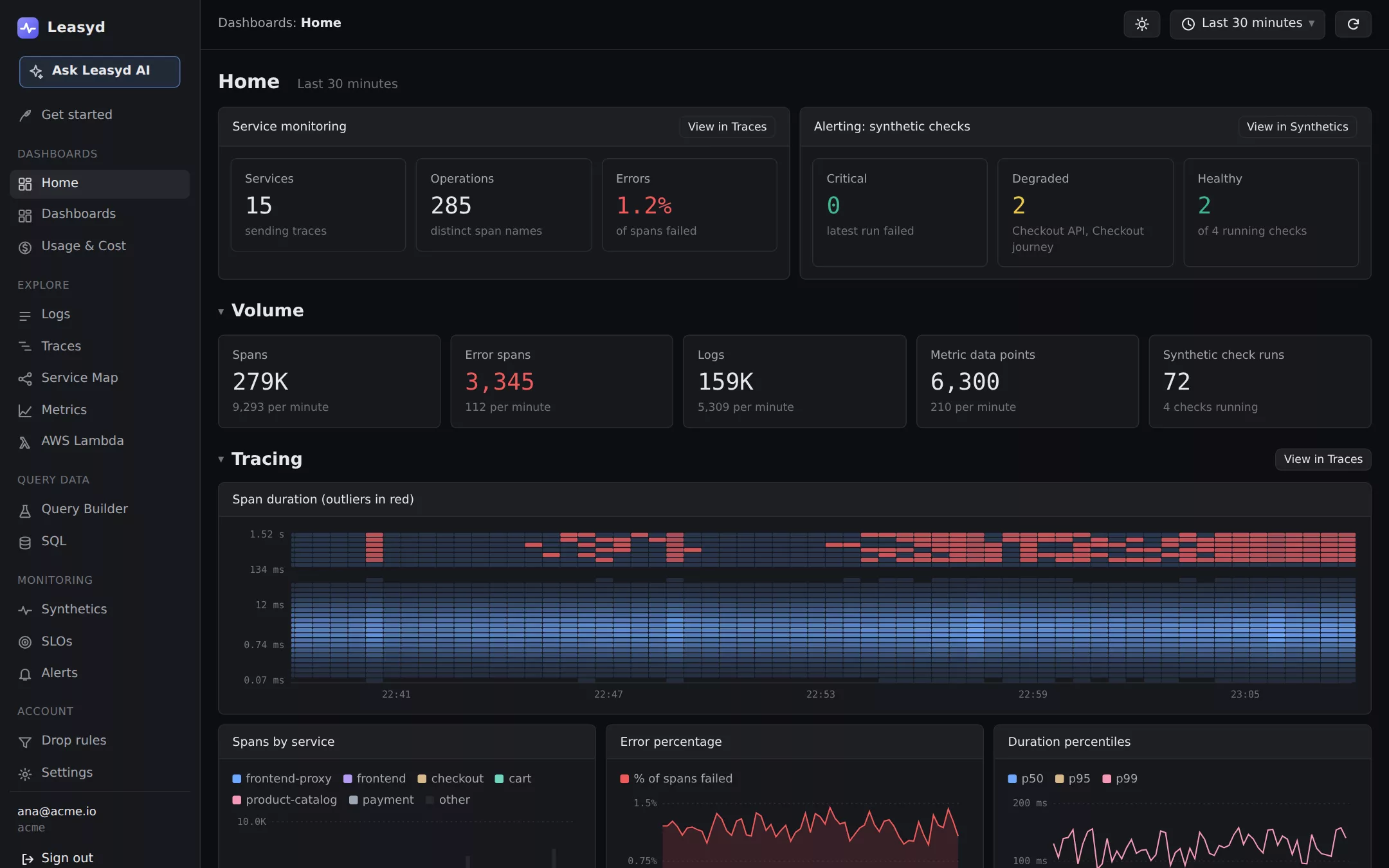Viewport: 1389px width, 868px height.
Task: Open the Dashboards sidebar item
Action: (x=100, y=214)
